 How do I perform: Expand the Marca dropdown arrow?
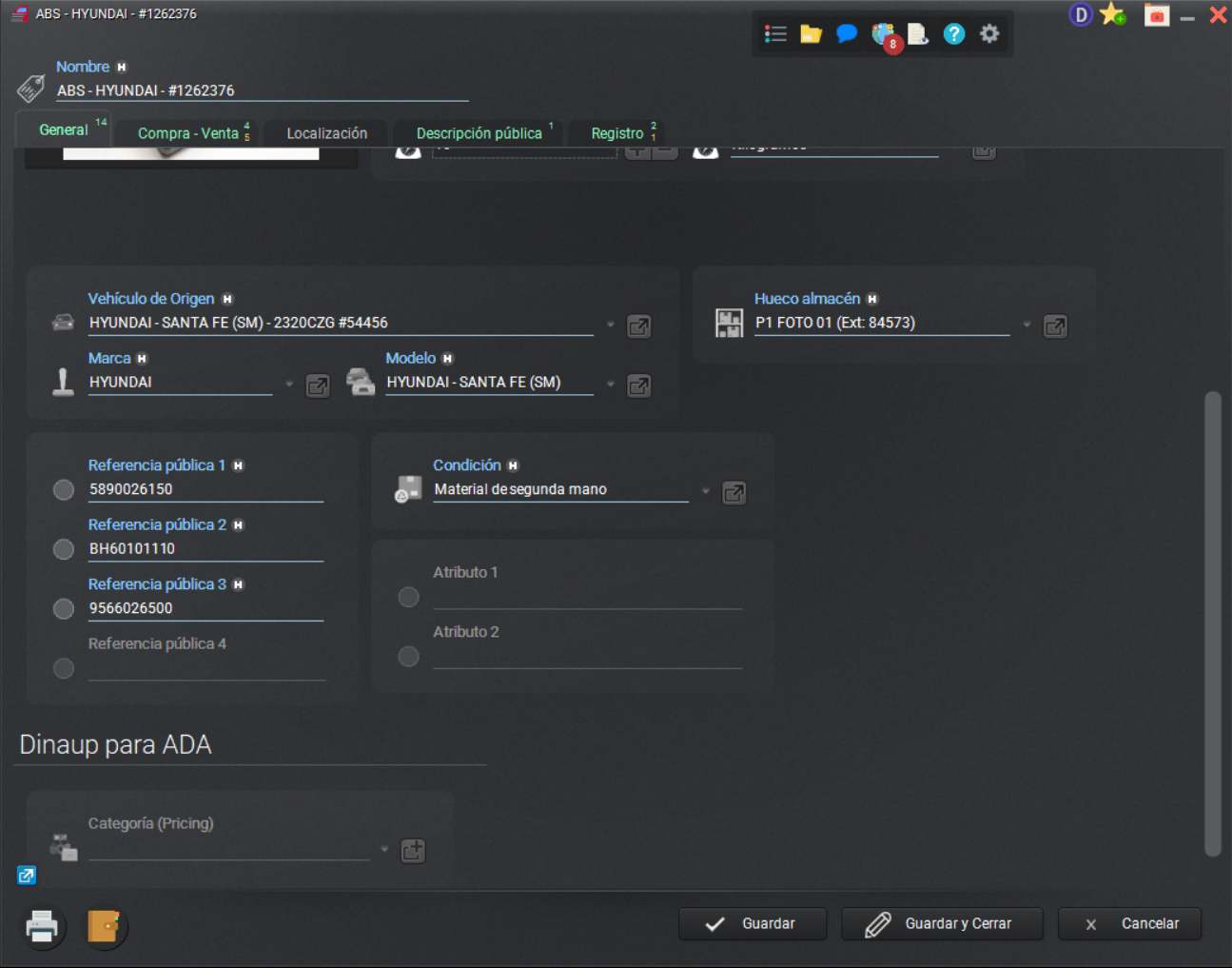click(289, 385)
